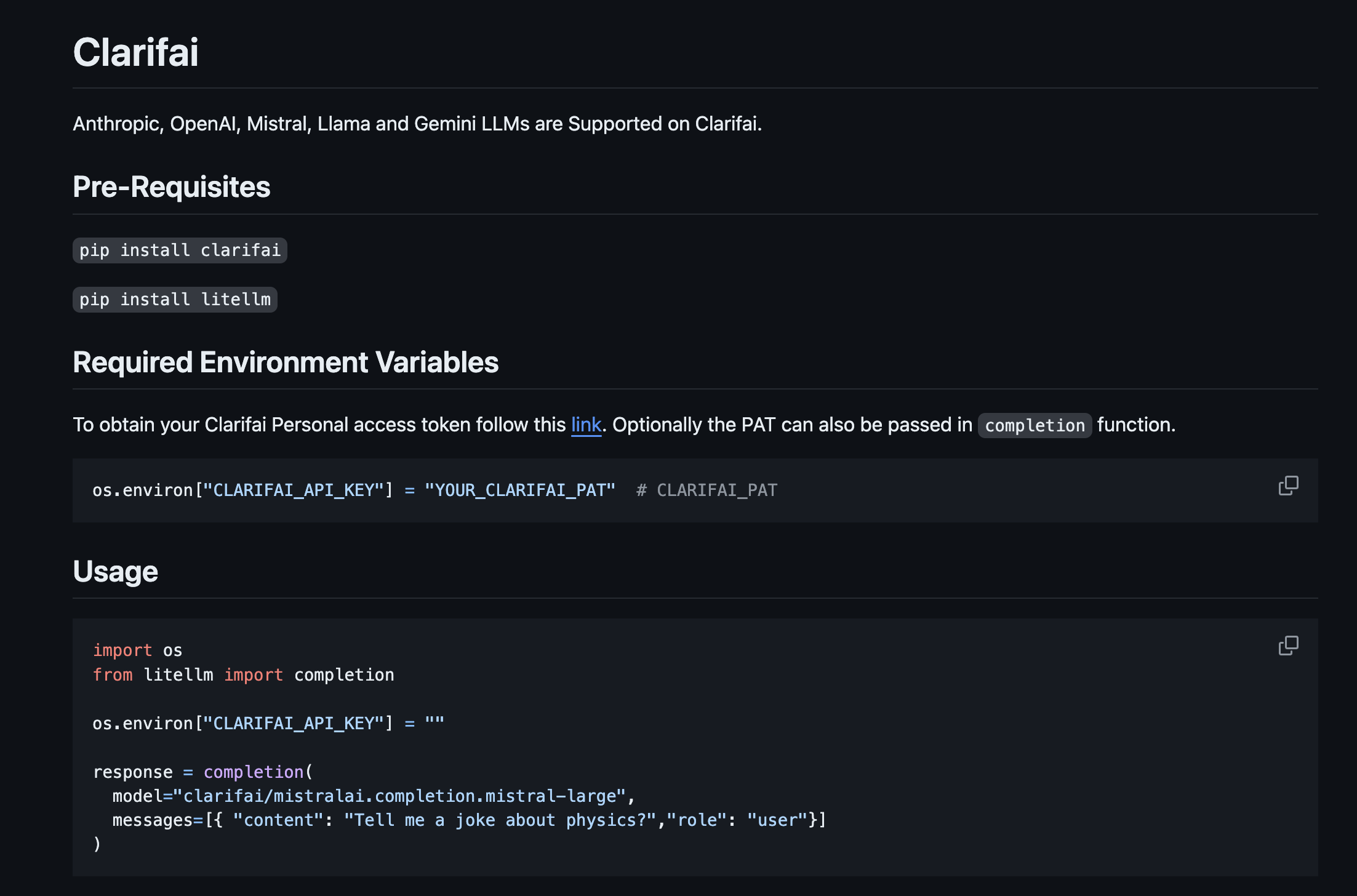Copy the CLARIFAI_API_KEY environment code snippet

point(1288,486)
